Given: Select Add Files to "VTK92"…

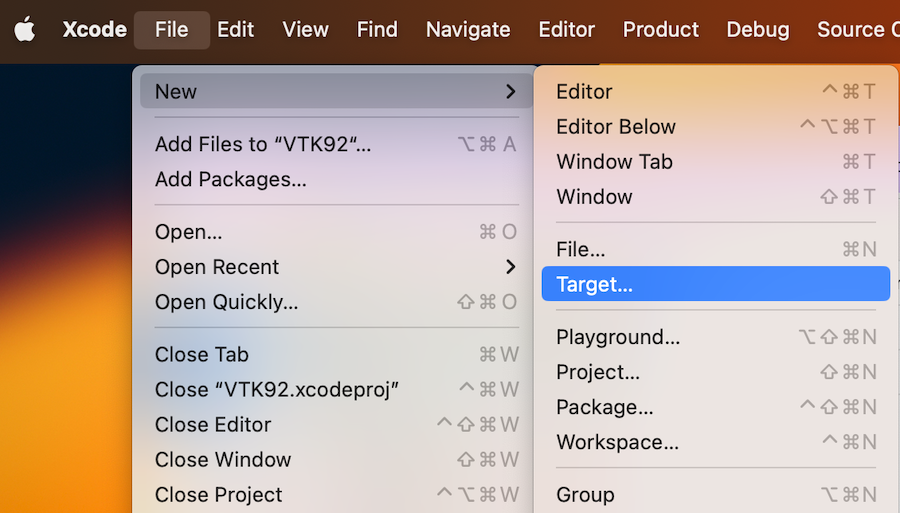Looking at the screenshot, I should coord(262,144).
